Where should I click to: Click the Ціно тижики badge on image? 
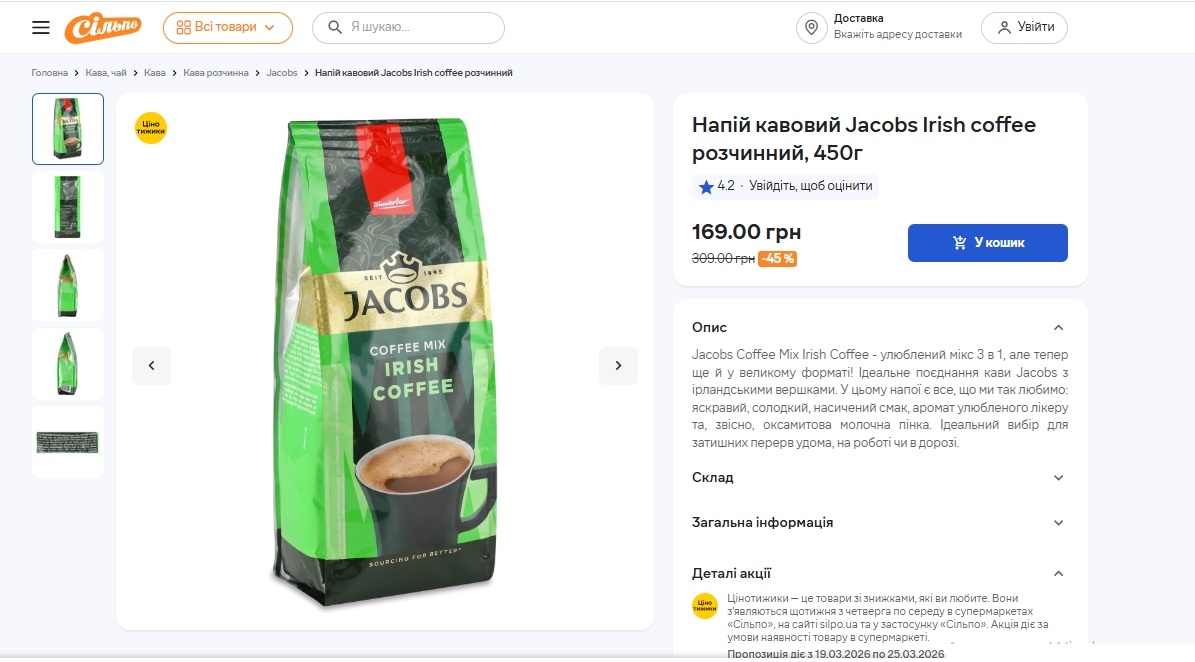151,128
